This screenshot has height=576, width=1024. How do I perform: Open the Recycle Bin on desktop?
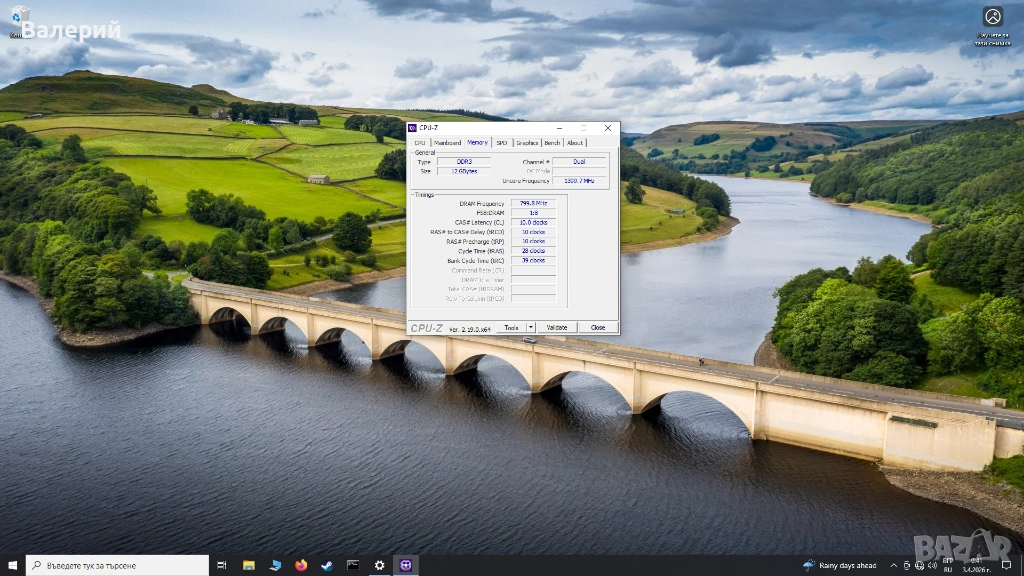coord(19,18)
